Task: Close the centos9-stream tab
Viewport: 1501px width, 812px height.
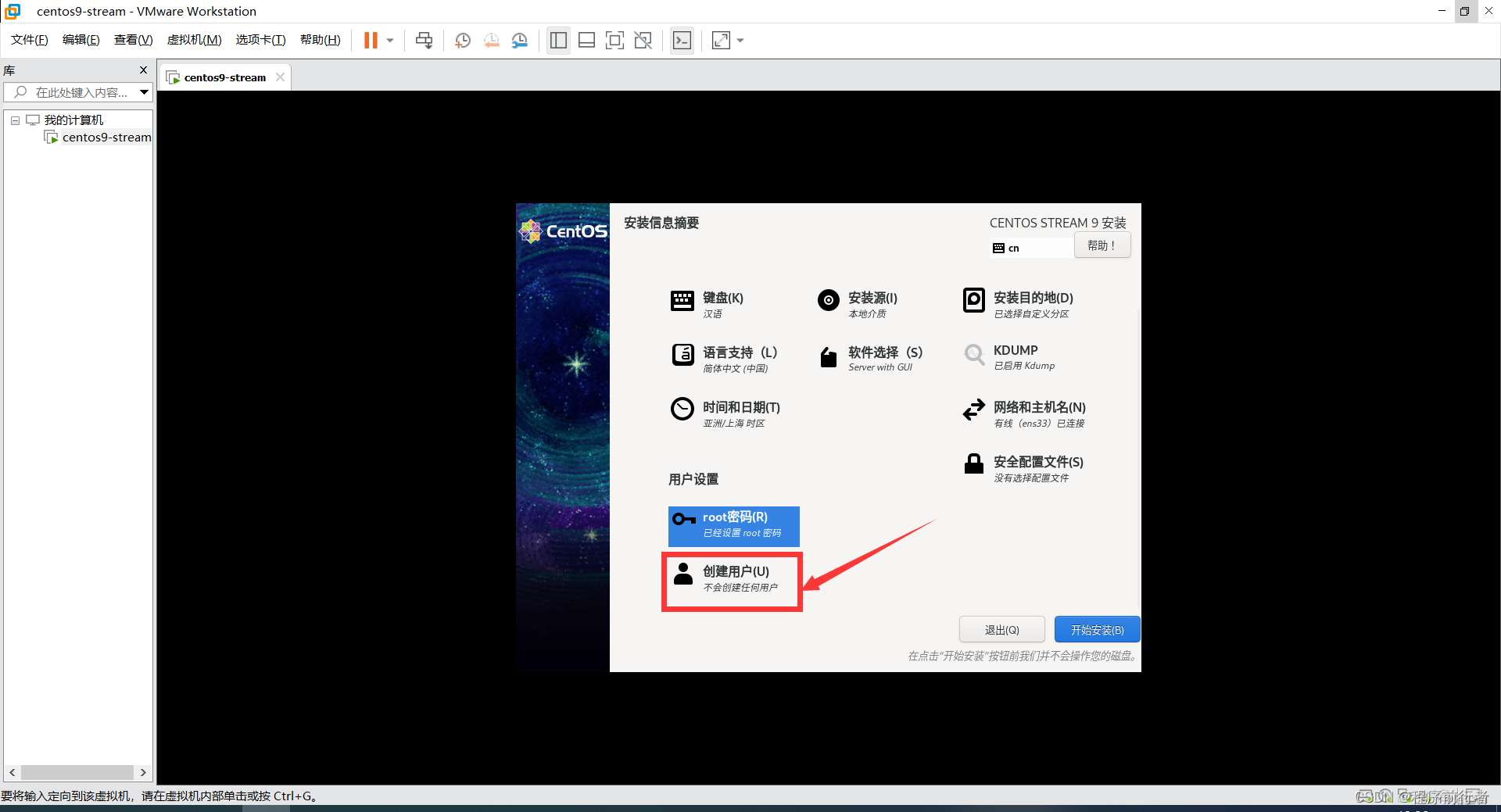Action: tap(280, 77)
